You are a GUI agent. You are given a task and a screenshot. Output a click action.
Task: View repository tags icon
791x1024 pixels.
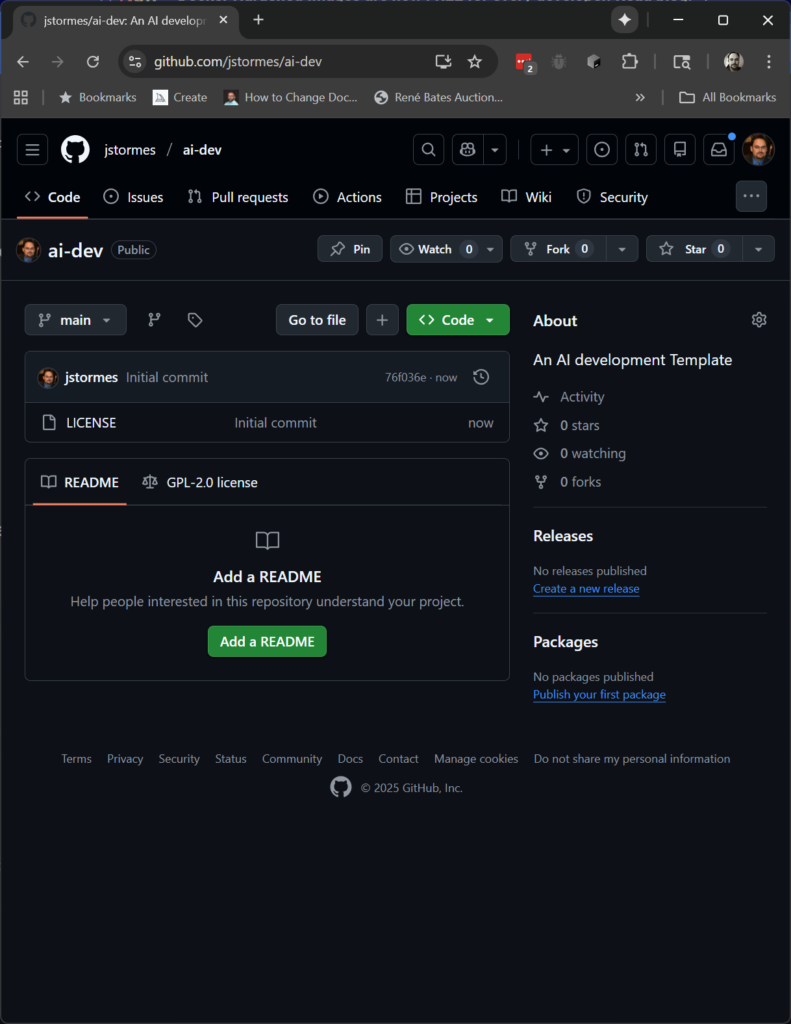tap(195, 320)
